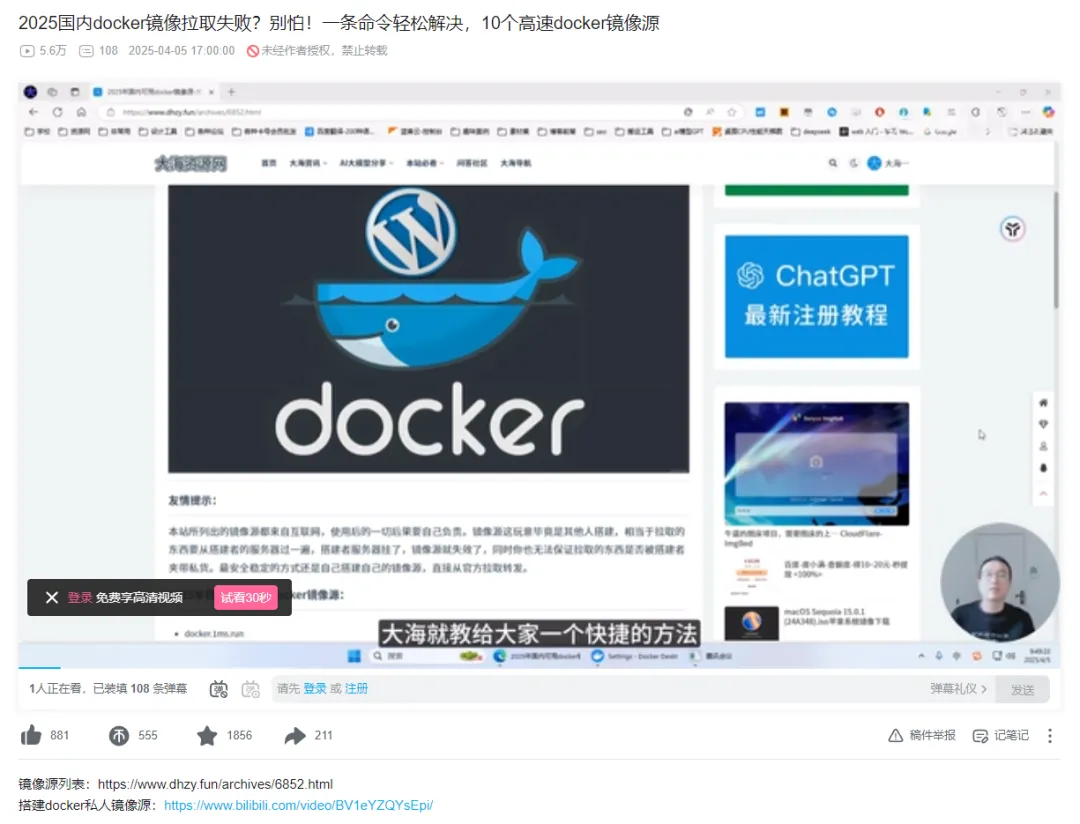Viewport: 1080px width, 824px height.
Task: Click the browser three-dot menu in video
Action: tap(1026, 112)
